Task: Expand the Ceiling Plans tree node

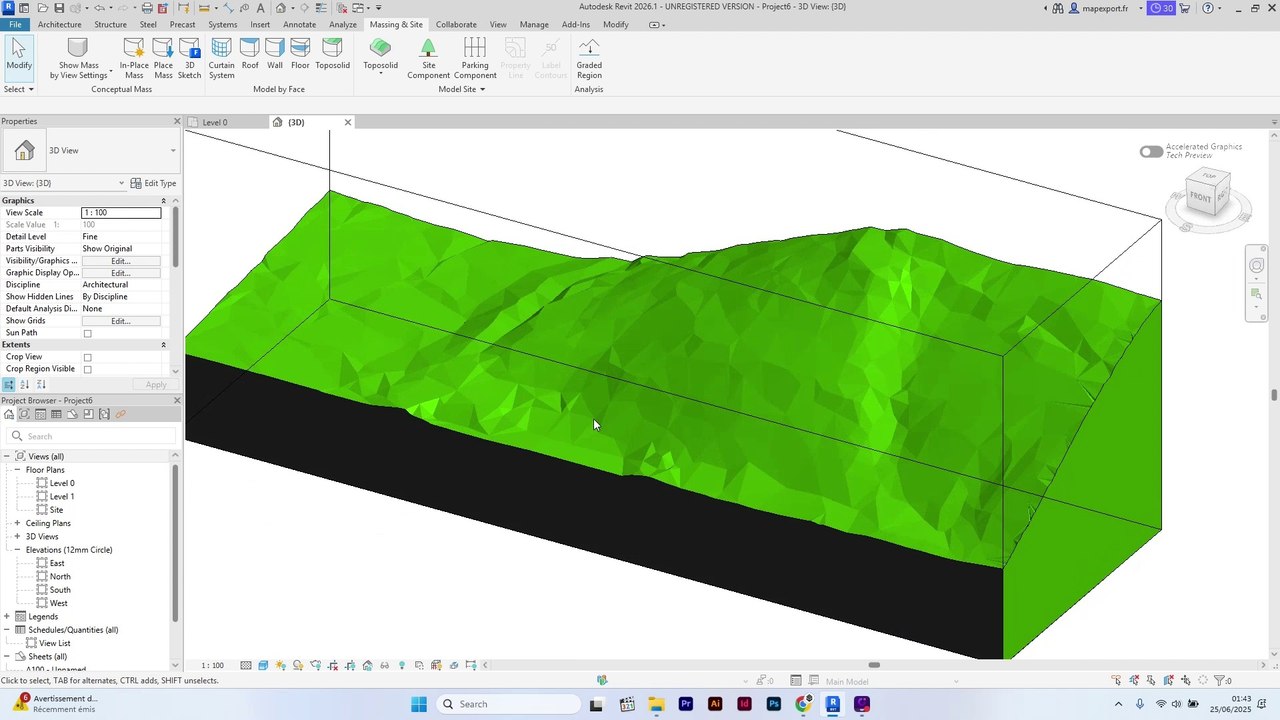Action: 17,523
